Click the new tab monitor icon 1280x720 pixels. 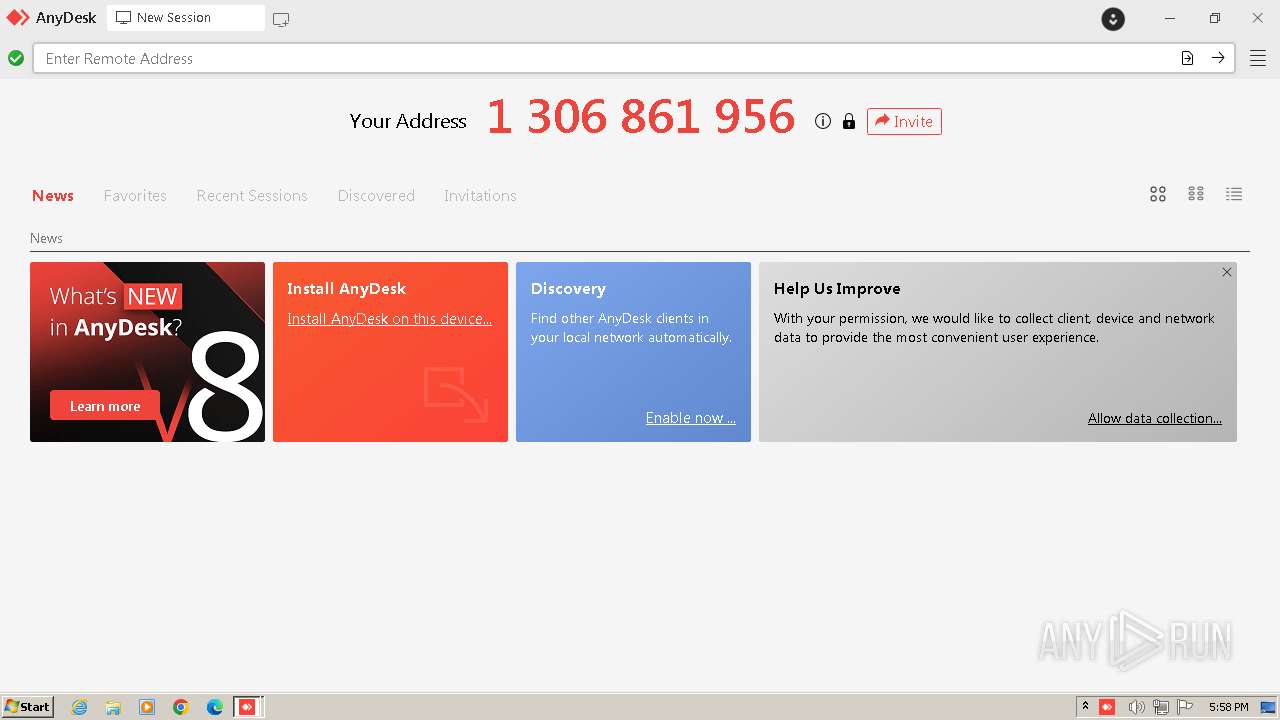[x=281, y=19]
